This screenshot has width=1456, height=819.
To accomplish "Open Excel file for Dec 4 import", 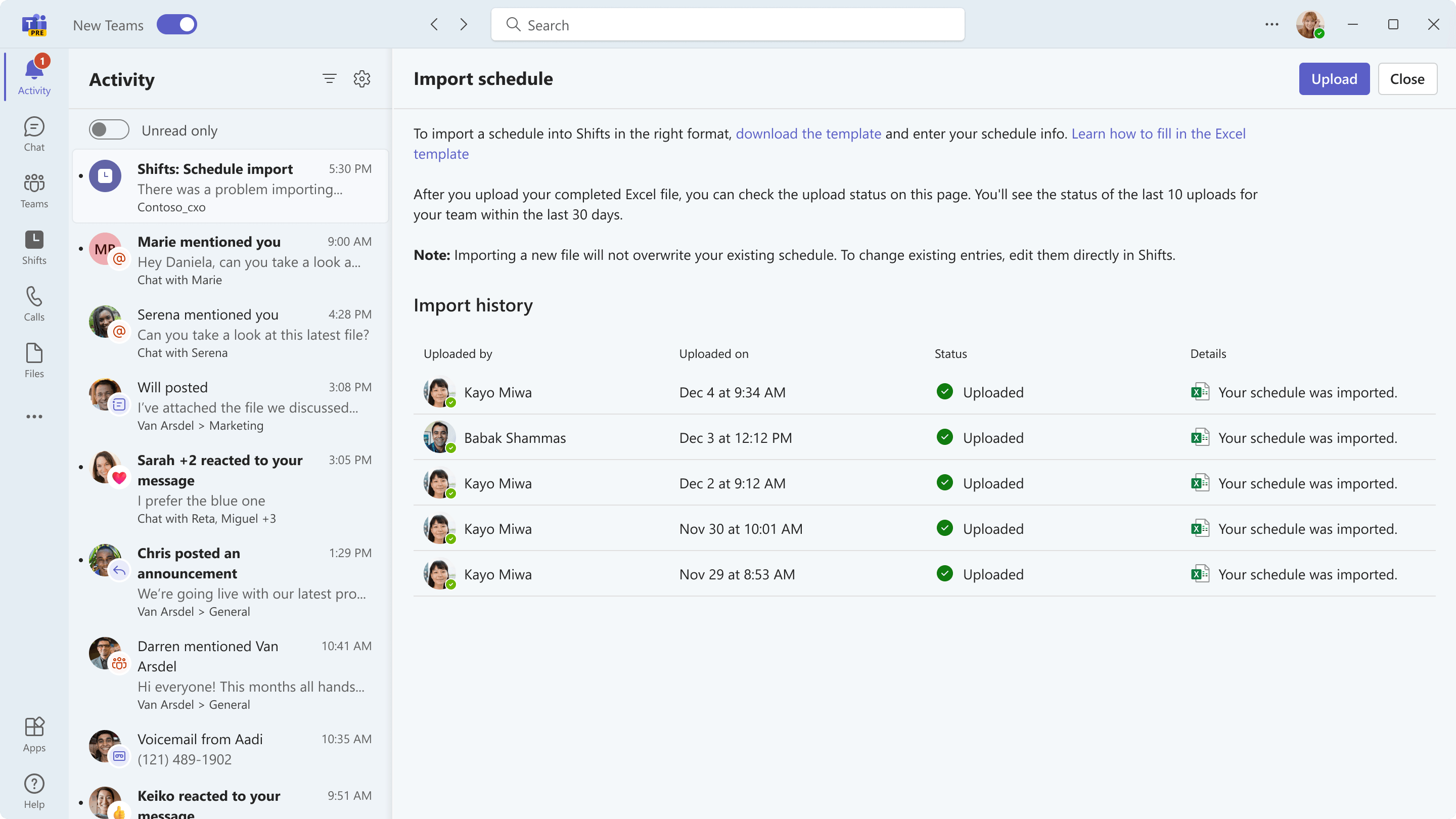I will [x=1200, y=392].
